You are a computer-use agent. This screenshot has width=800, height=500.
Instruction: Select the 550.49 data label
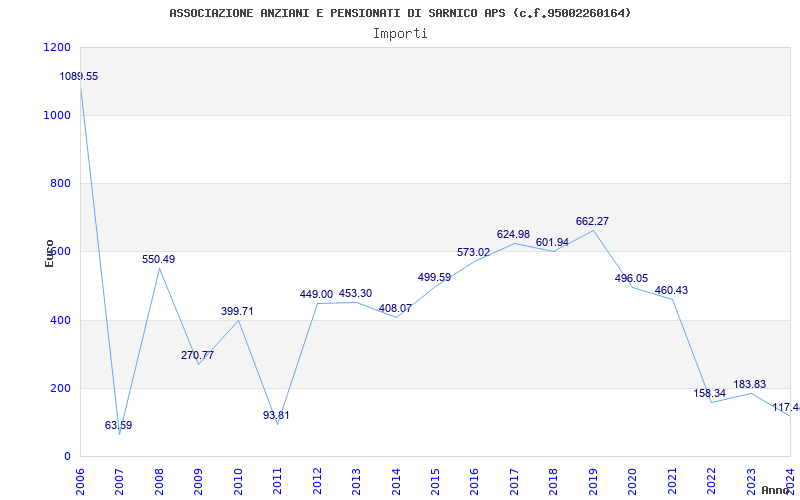(x=159, y=259)
